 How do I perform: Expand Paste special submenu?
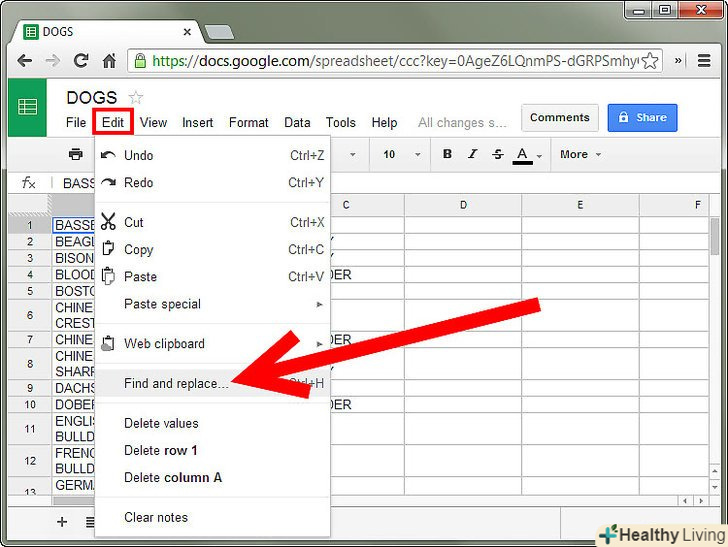(x=212, y=304)
